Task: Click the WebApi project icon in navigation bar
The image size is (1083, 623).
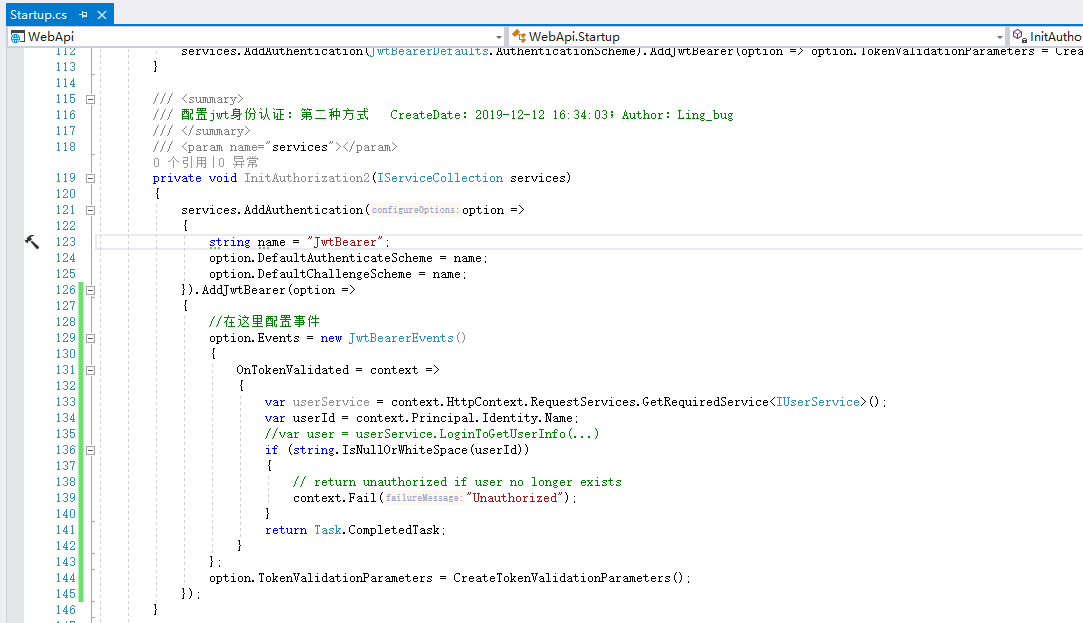Action: [17, 37]
